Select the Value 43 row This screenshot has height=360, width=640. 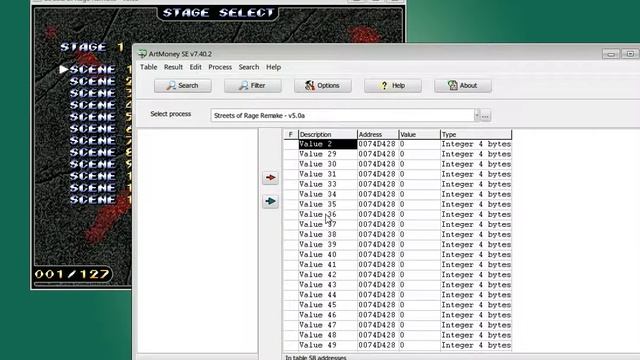pos(398,285)
